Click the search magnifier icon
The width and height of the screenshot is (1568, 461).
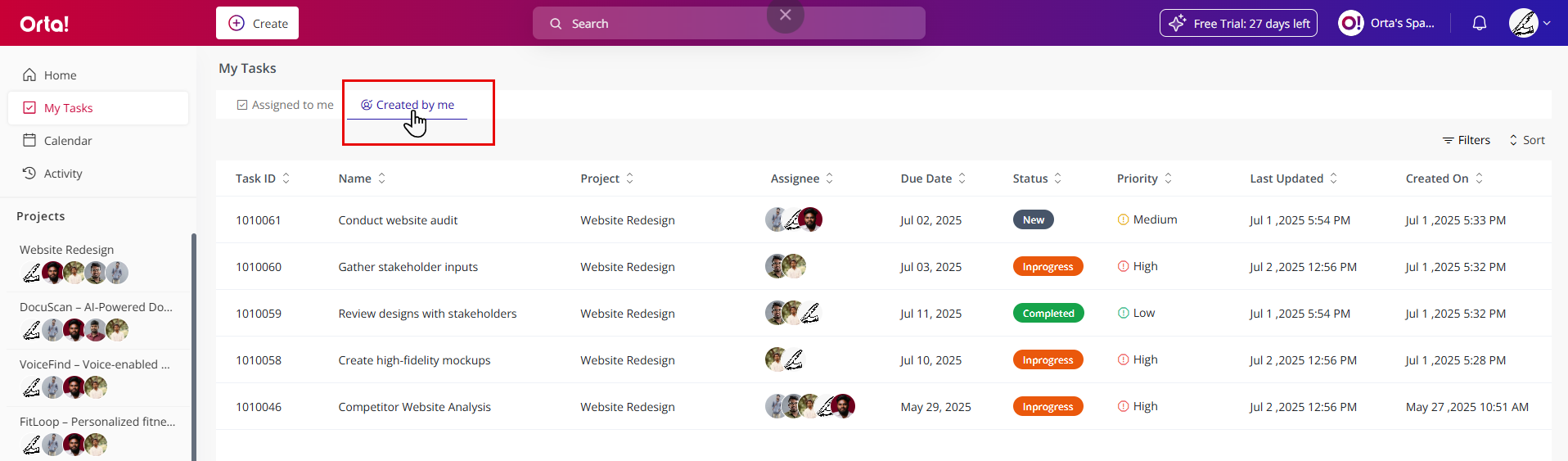pos(556,24)
